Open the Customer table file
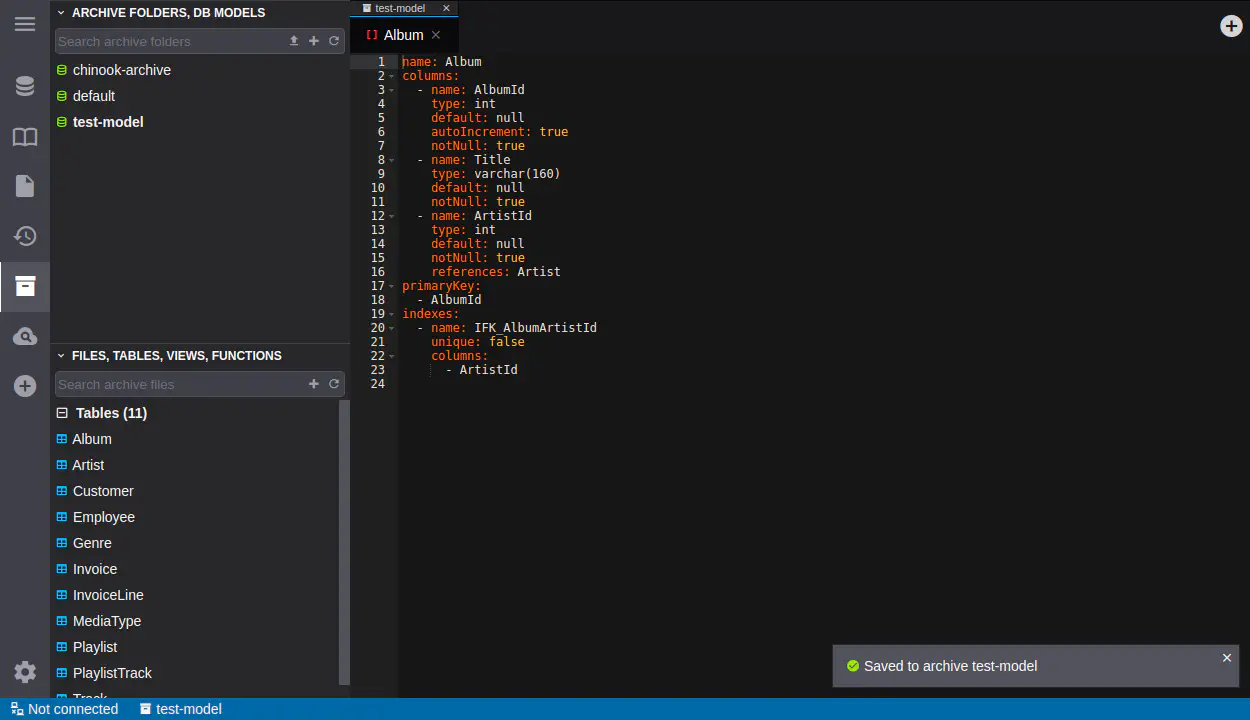The width and height of the screenshot is (1250, 720). [x=102, y=491]
